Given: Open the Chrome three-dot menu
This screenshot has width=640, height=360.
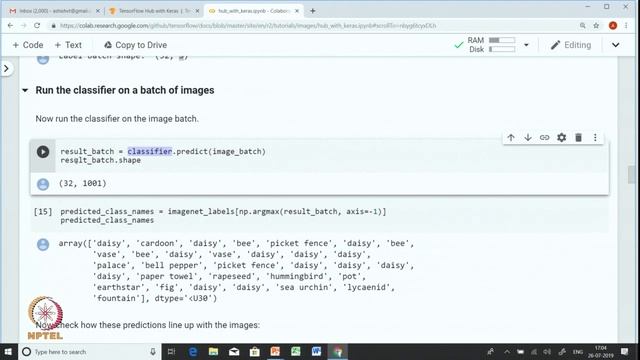Looking at the screenshot, I should [626, 25].
